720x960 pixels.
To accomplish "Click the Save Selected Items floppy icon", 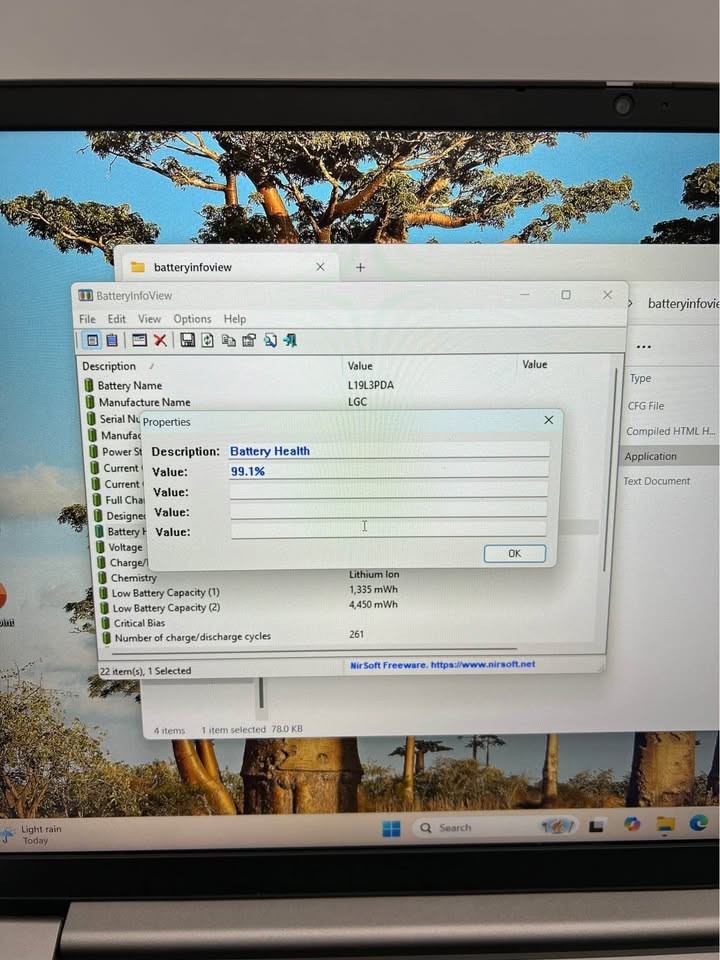I will coord(188,340).
